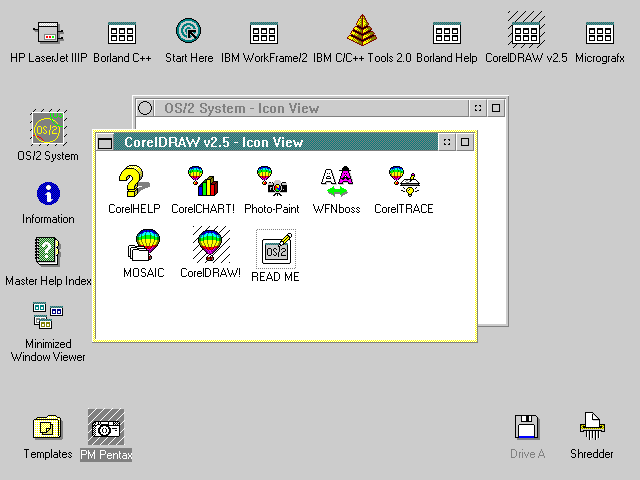Image resolution: width=640 pixels, height=480 pixels.
Task: Open the CorelHELP question mark icon
Action: (x=134, y=181)
